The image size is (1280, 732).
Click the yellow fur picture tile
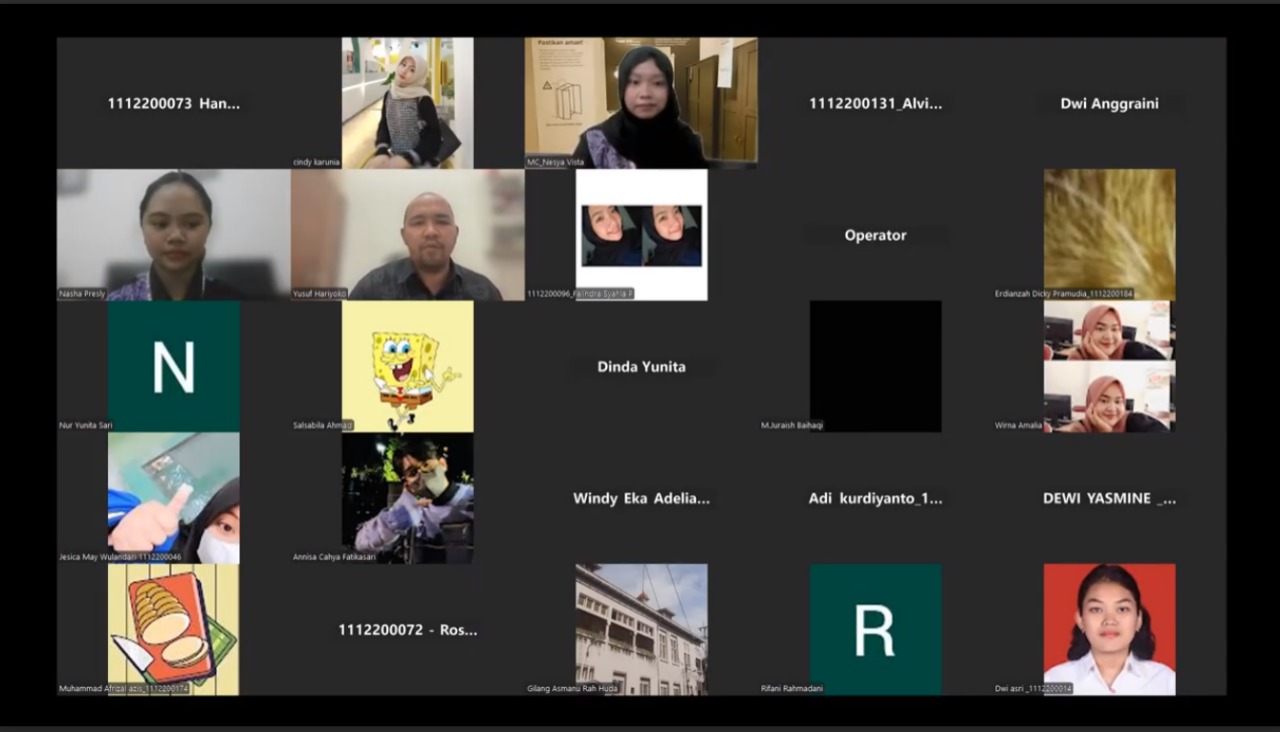(1109, 234)
